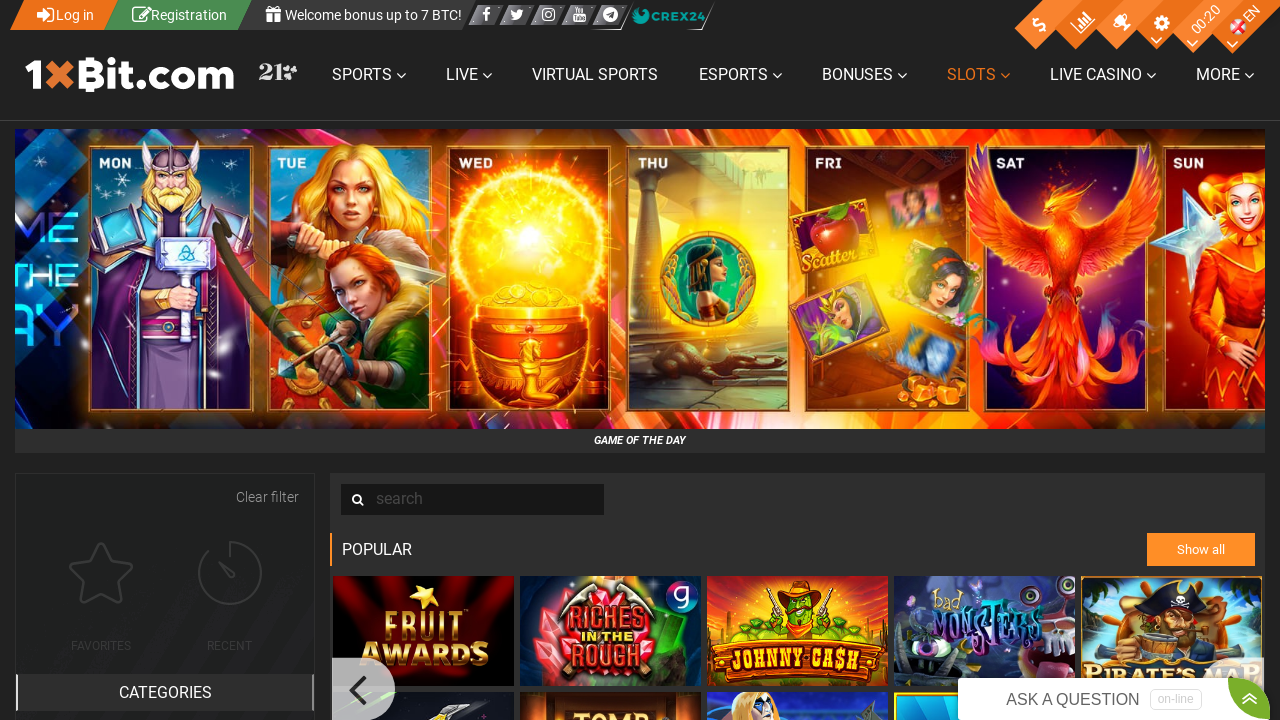Focus the slots search field
1280x720 pixels.
(487, 499)
